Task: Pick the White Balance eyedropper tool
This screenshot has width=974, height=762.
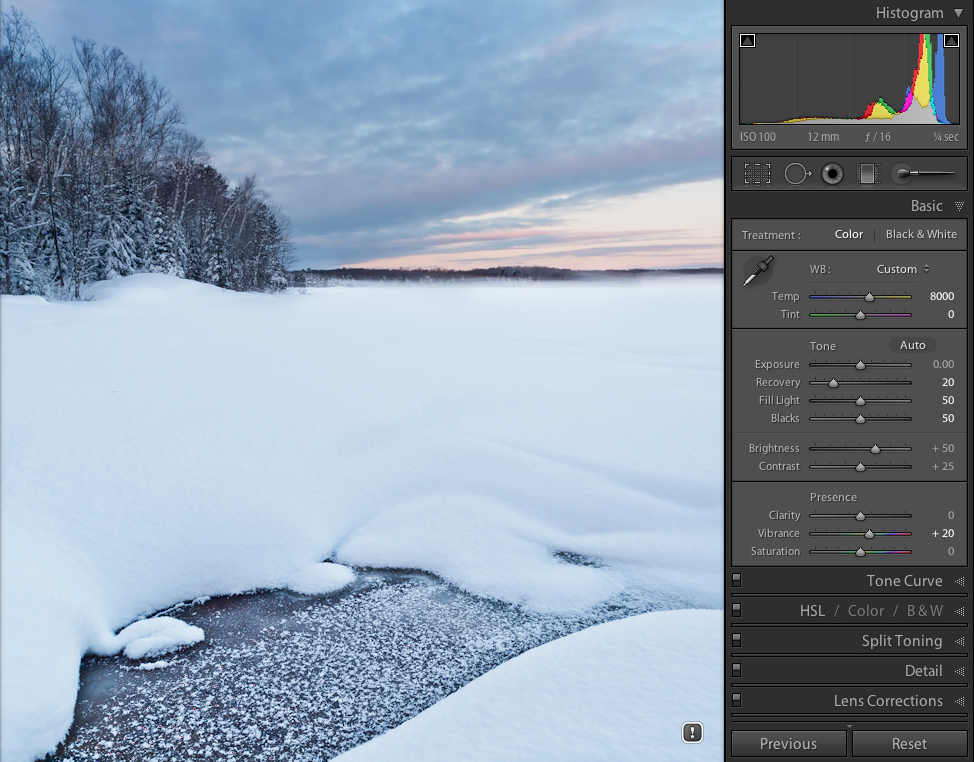Action: pos(757,271)
